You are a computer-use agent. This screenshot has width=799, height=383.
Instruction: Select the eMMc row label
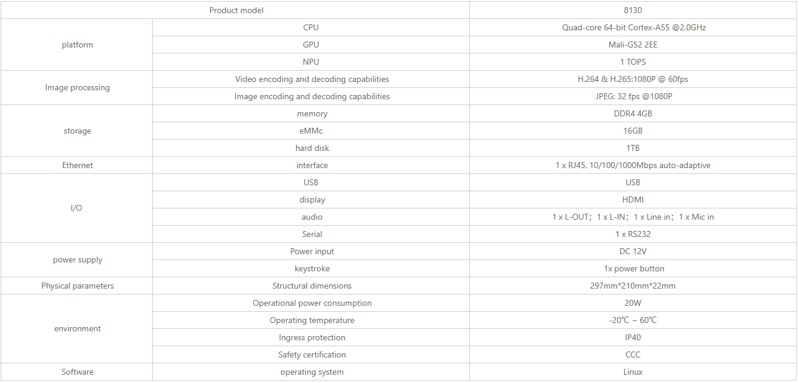tap(311, 131)
